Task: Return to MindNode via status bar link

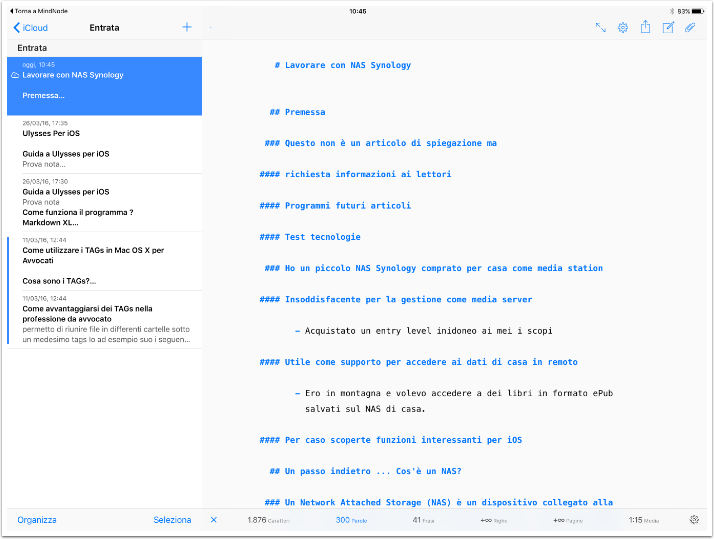Action: 39,11
